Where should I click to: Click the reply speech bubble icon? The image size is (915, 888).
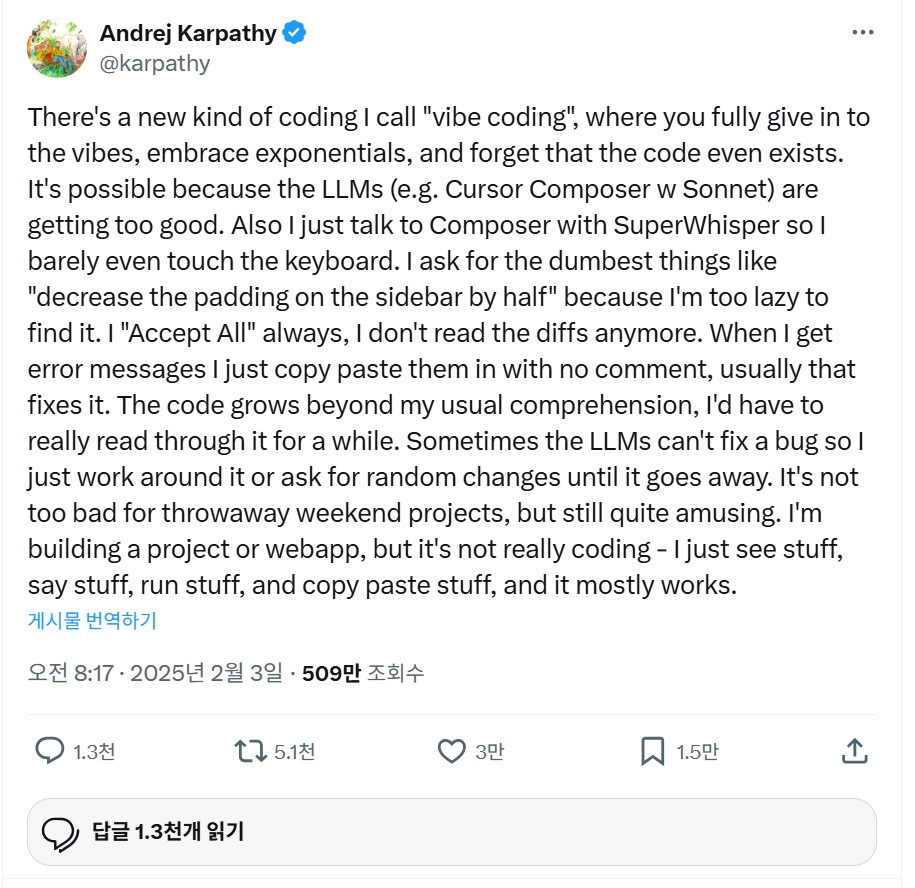(x=50, y=751)
